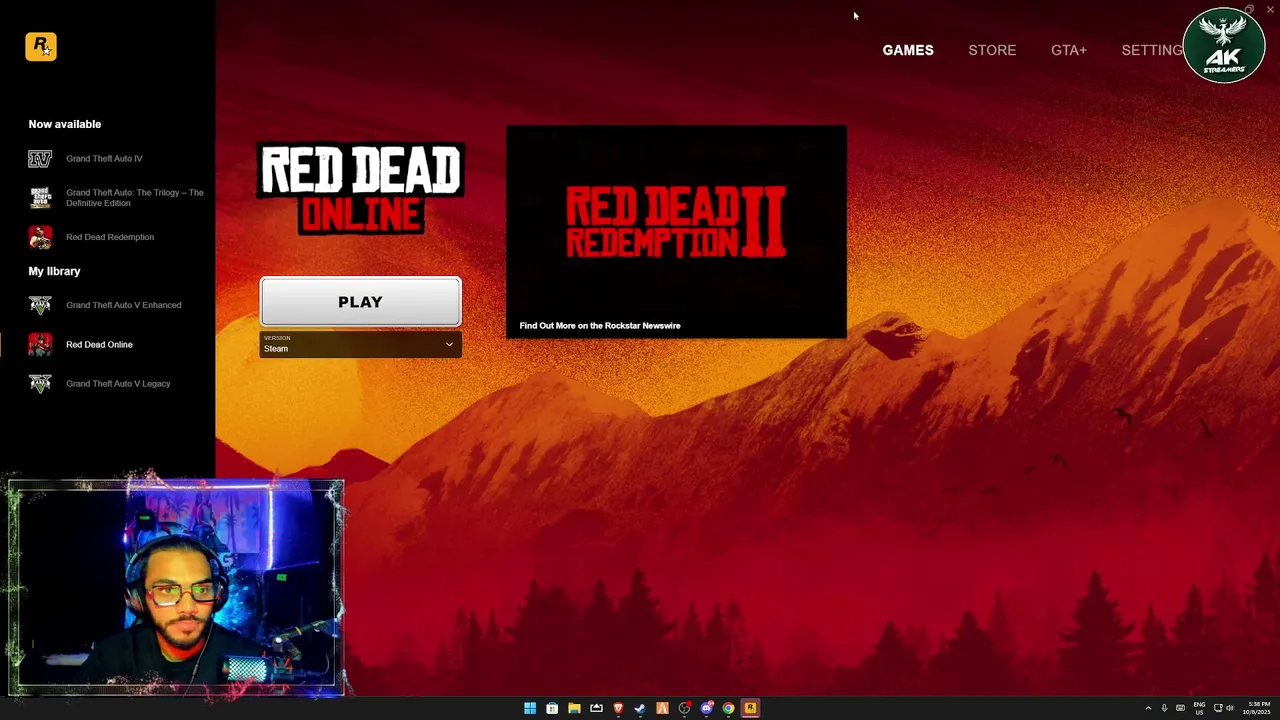The image size is (1280, 720).
Task: Click the microphone tray icon
Action: pos(1164,708)
